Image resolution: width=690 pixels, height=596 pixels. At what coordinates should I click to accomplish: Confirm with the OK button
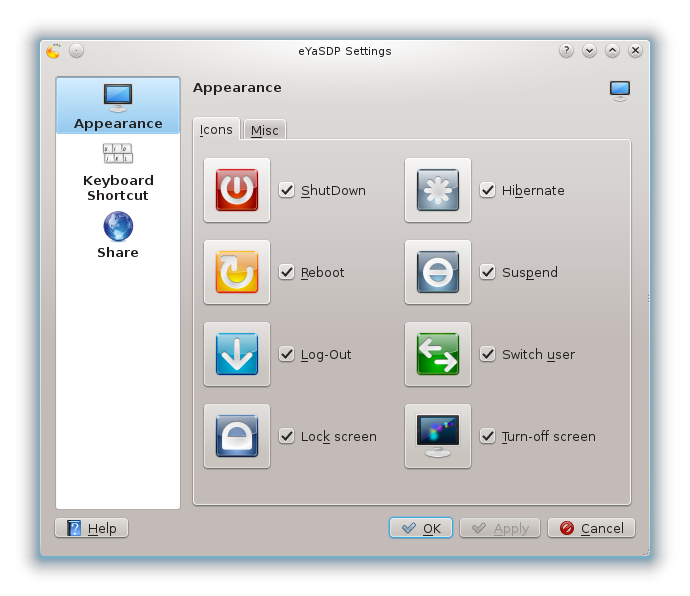[x=421, y=528]
